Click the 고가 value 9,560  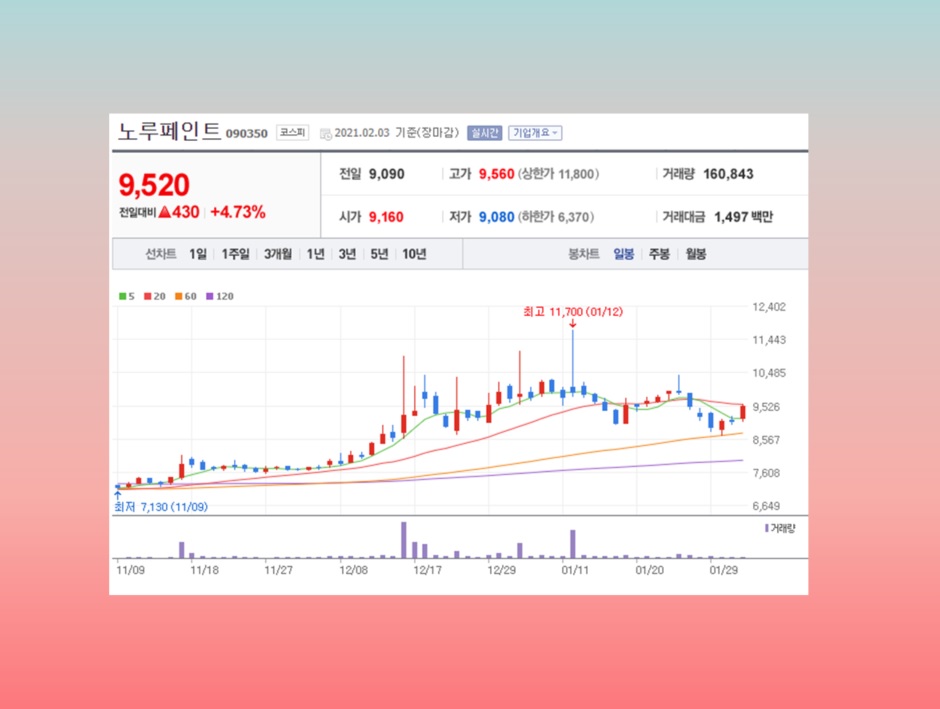[x=496, y=174]
